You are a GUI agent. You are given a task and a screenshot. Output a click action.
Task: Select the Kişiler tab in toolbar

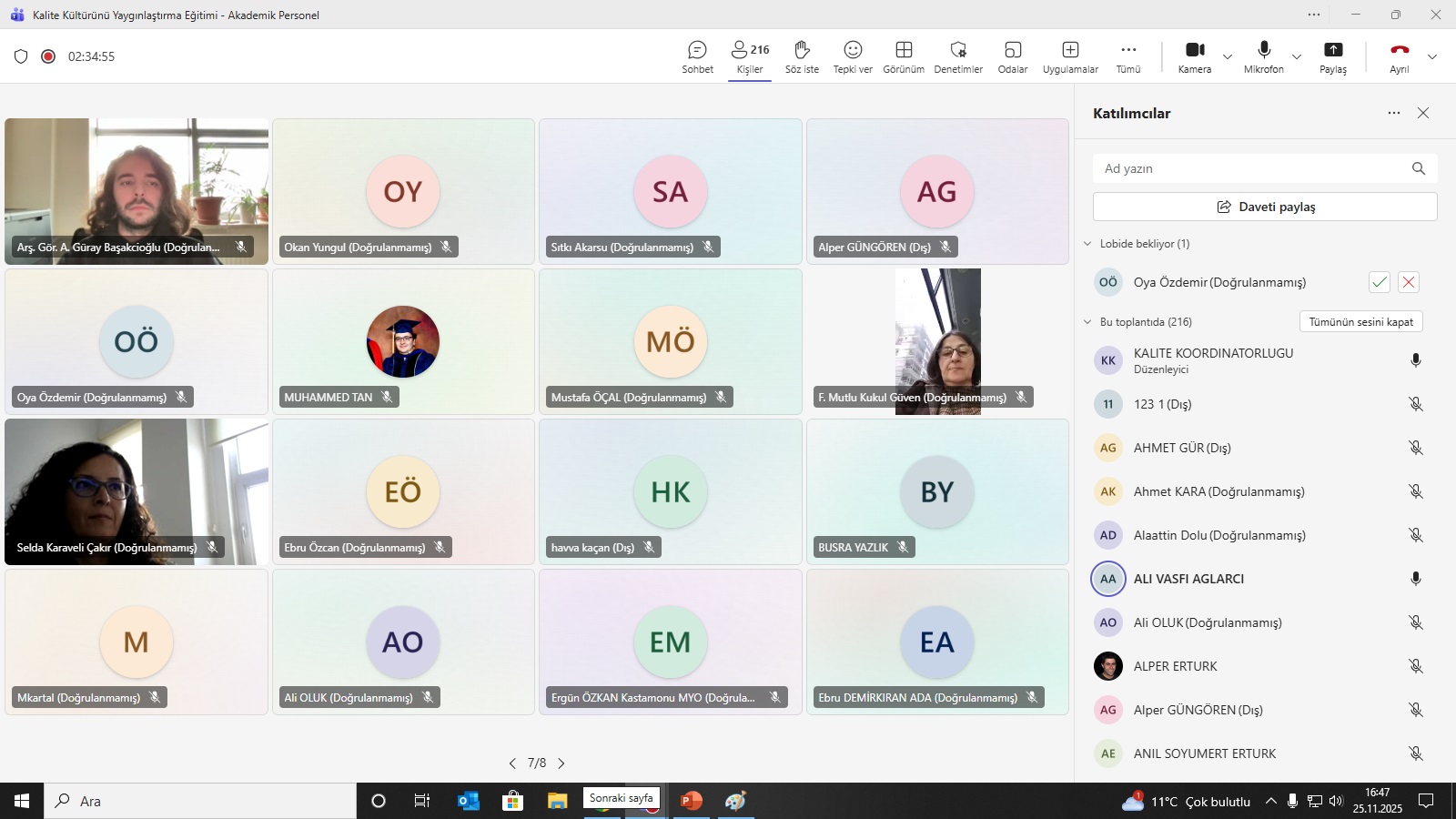click(750, 56)
